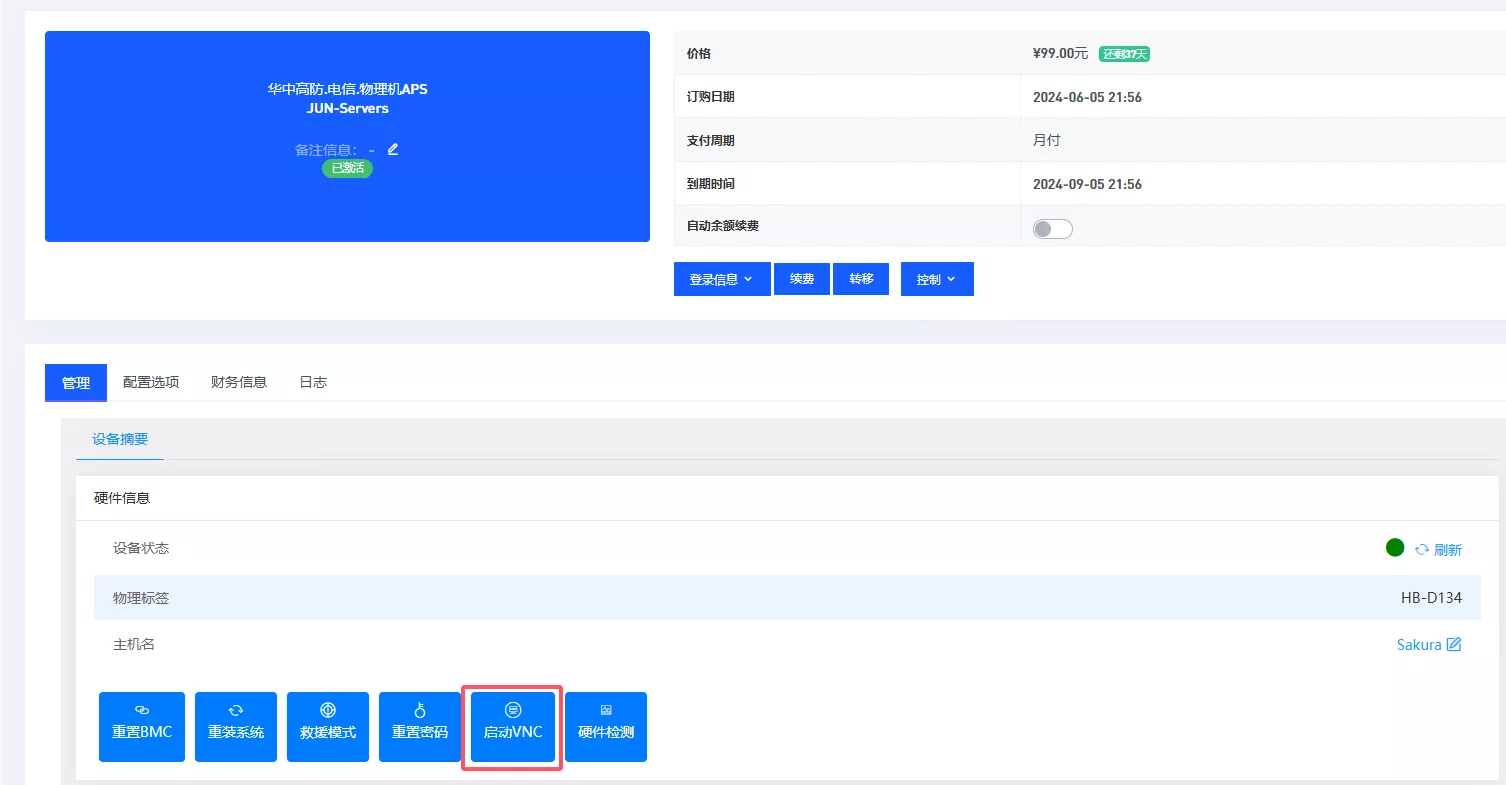Screen dimensions: 1506x785
Task: Open the 财务信息 tab
Action: [239, 382]
